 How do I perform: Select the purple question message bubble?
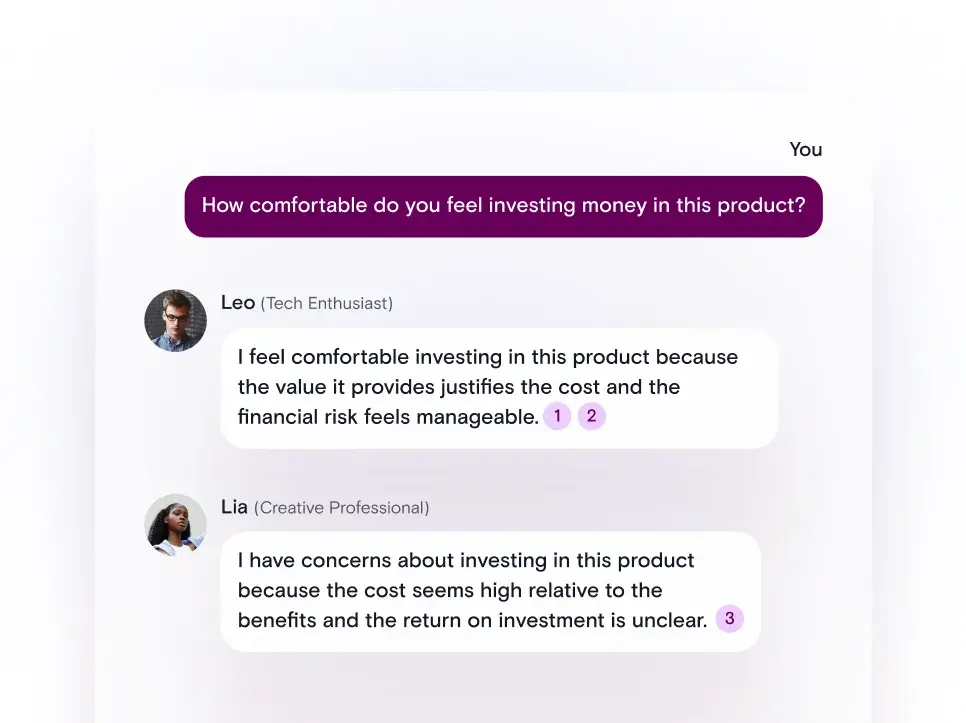[503, 206]
